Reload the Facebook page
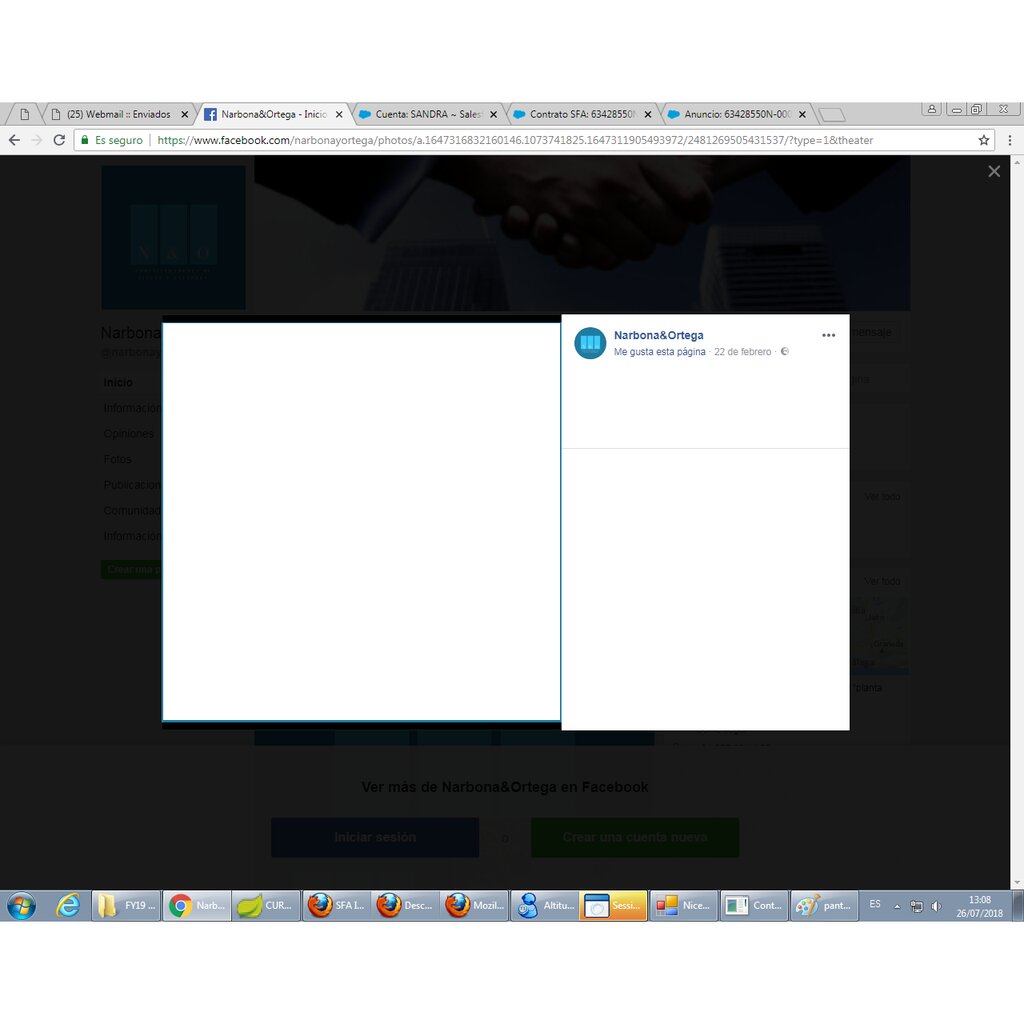 [59, 140]
